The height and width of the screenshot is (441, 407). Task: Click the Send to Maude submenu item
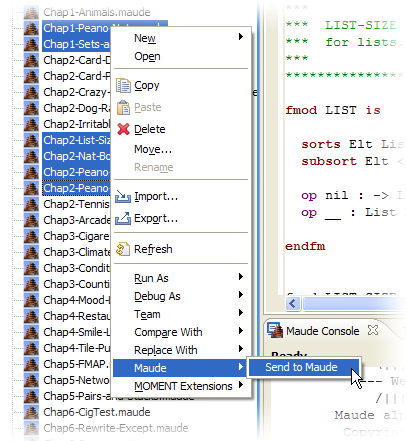(x=304, y=367)
